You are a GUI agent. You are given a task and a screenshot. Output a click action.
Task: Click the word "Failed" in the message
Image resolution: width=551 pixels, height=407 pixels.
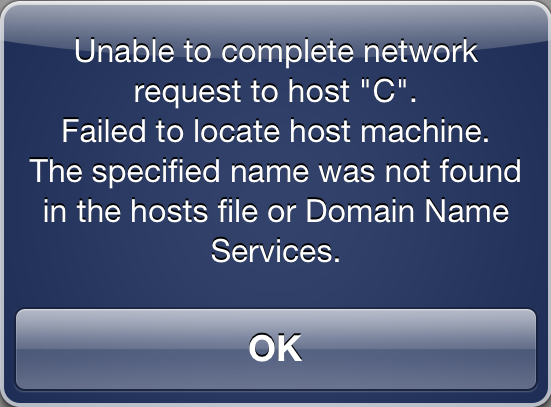coord(104,131)
